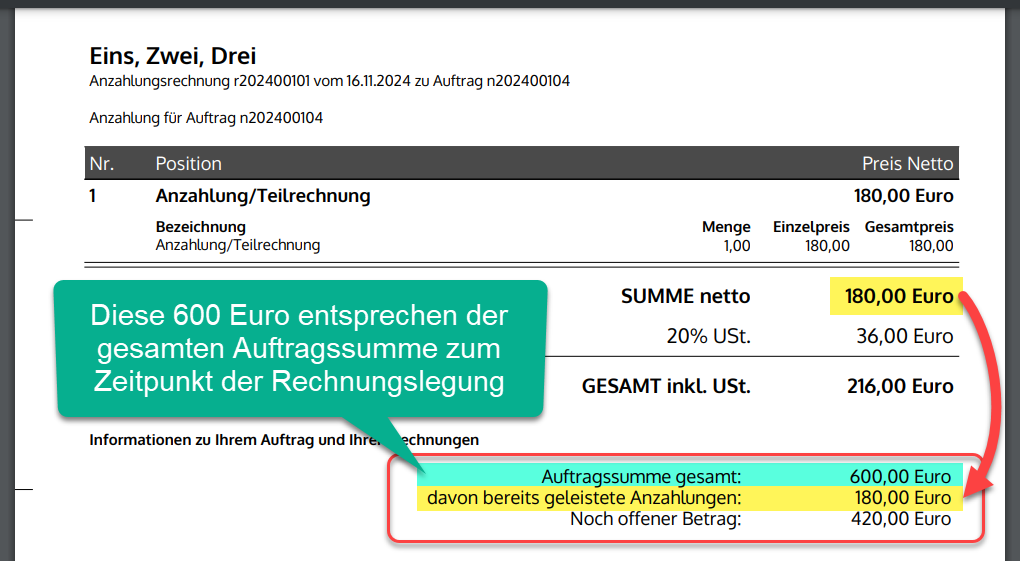1020x561 pixels.
Task: Click "180,00 Euro" in the position 1 row
Action: pyautogui.click(x=904, y=196)
